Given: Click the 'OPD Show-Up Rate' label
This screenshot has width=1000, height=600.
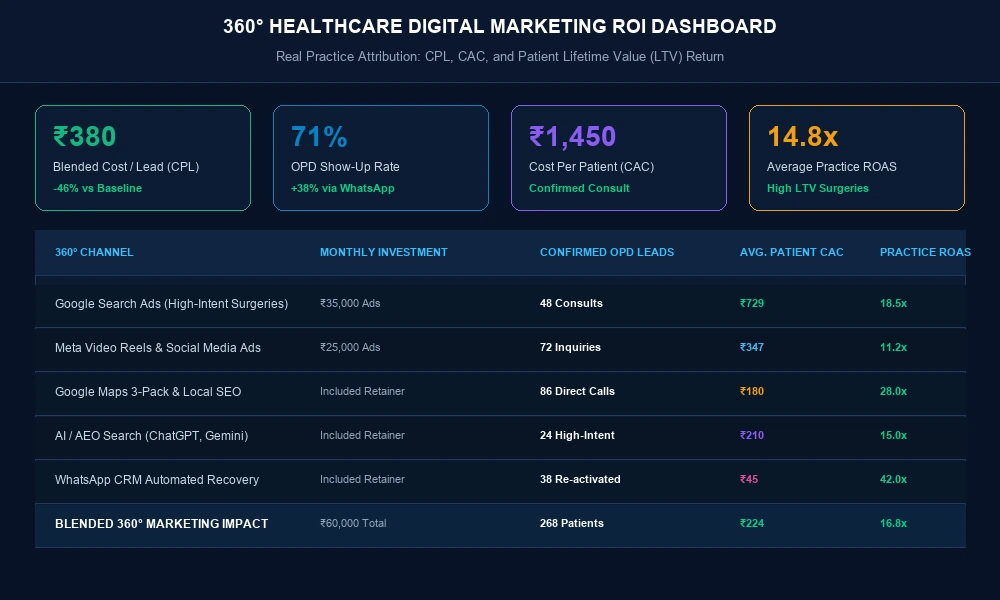Looking at the screenshot, I should [345, 167].
